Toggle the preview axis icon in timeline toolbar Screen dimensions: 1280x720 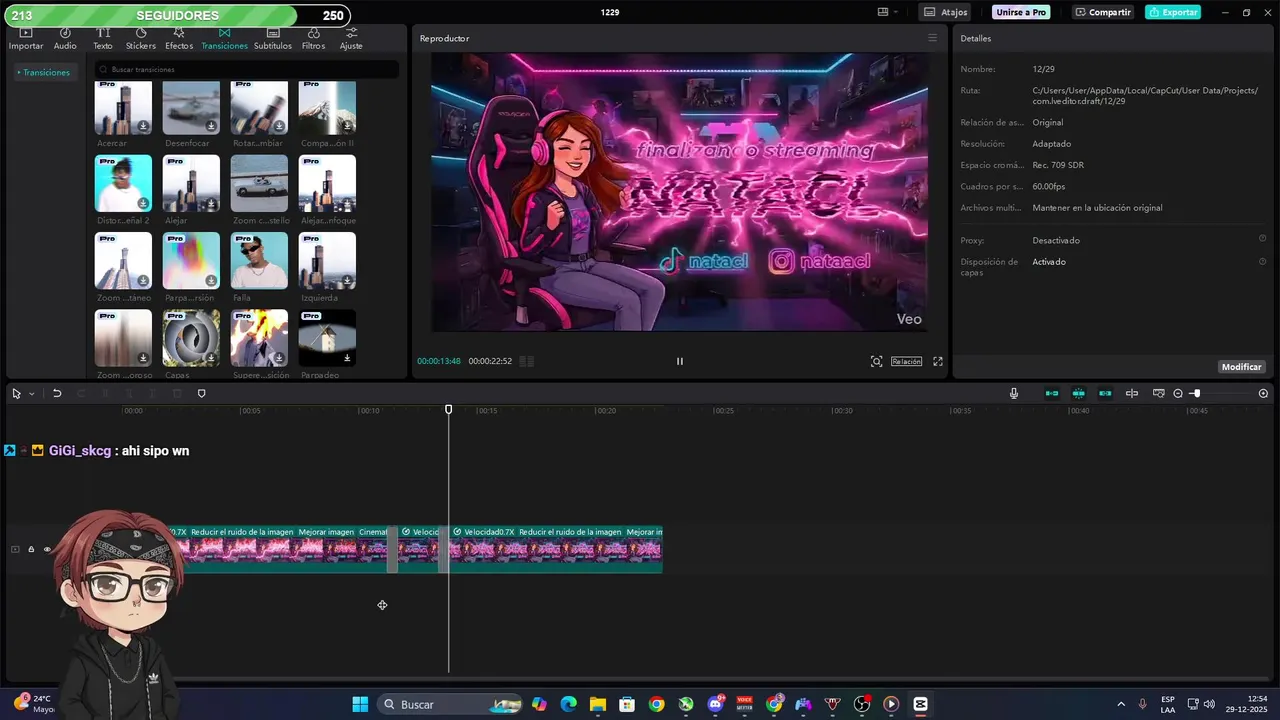pos(1132,394)
